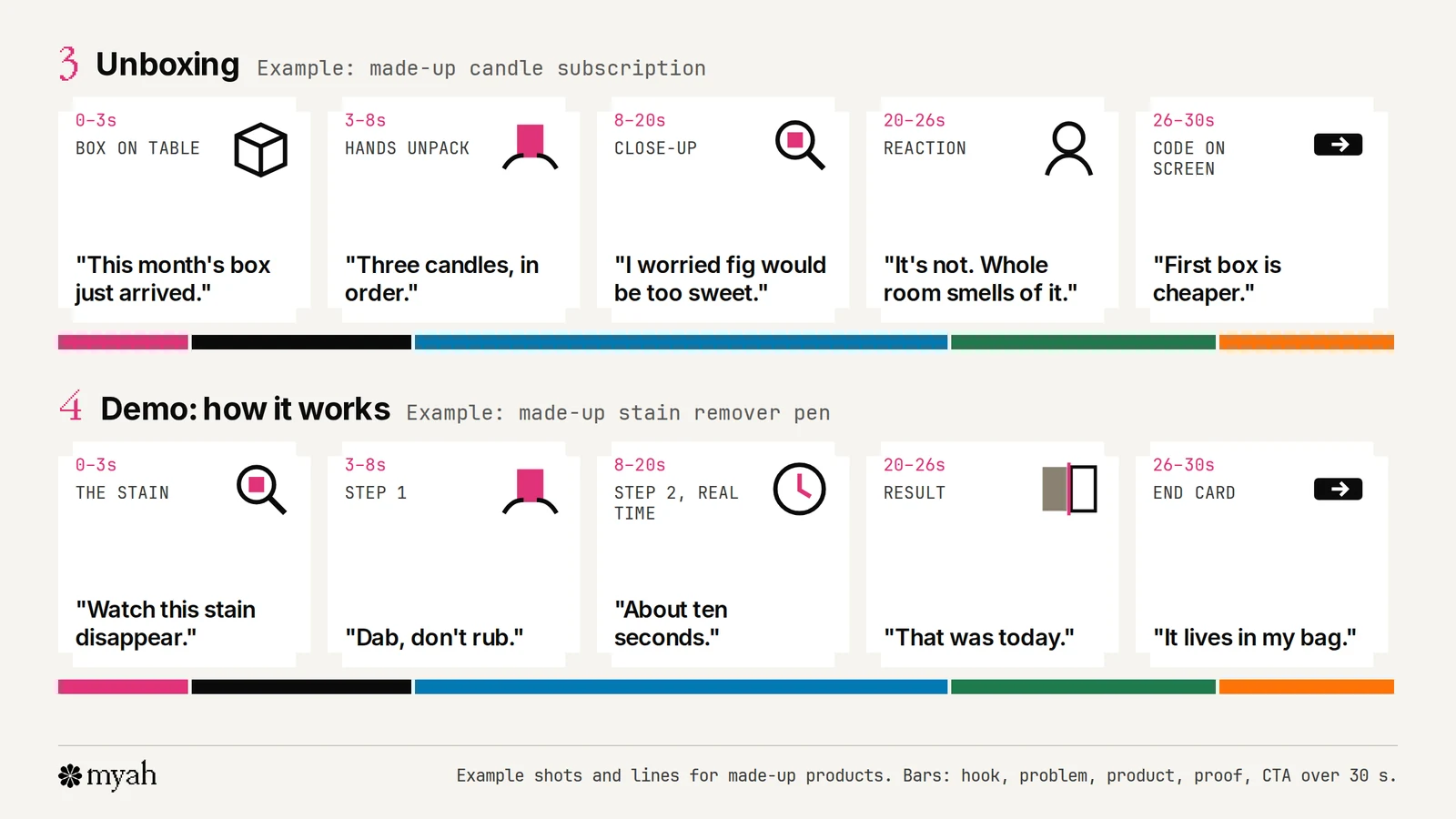This screenshot has height=819, width=1456.
Task: Click the before-after icon on Result card
Action: click(1069, 489)
